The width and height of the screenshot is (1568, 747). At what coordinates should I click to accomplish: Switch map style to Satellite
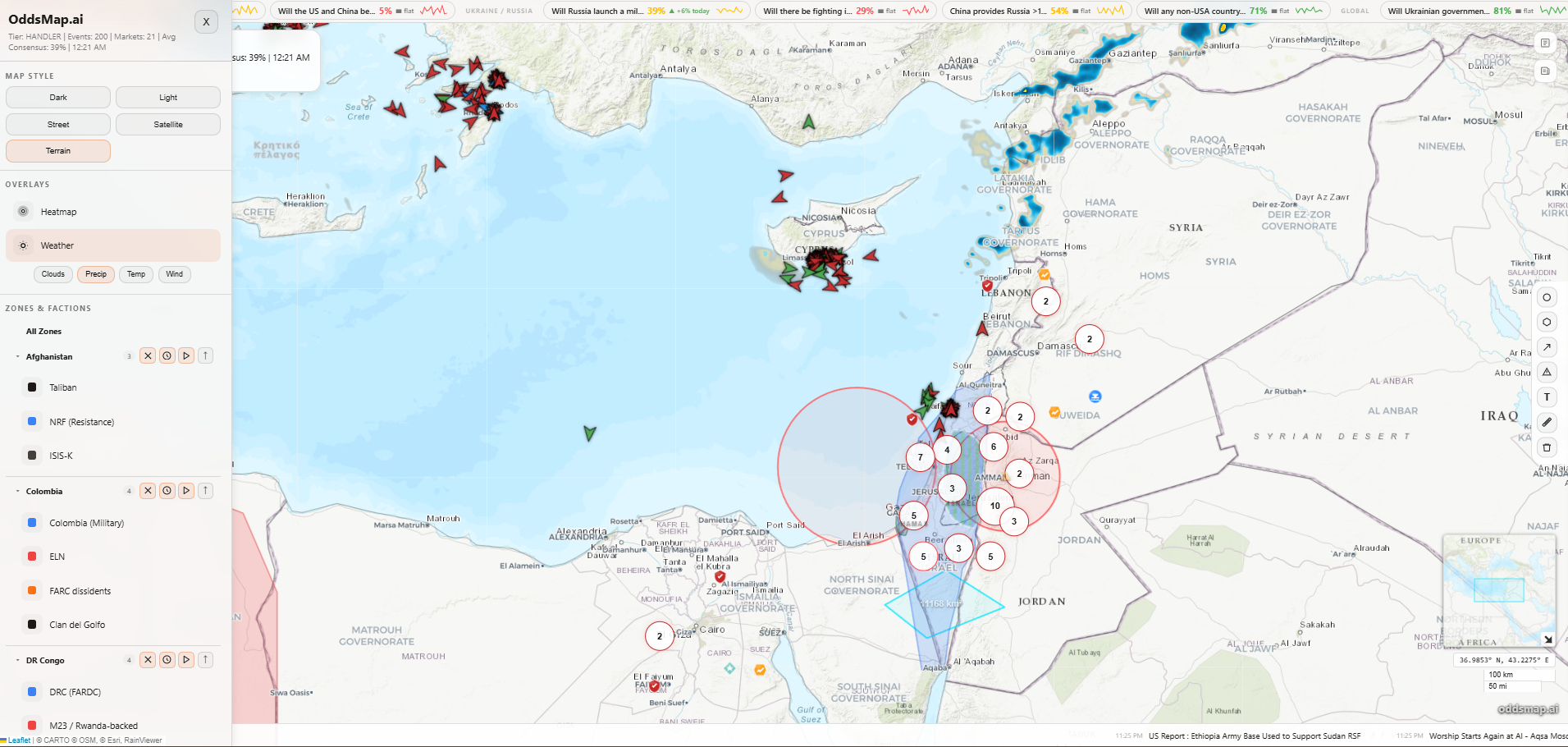[168, 125]
